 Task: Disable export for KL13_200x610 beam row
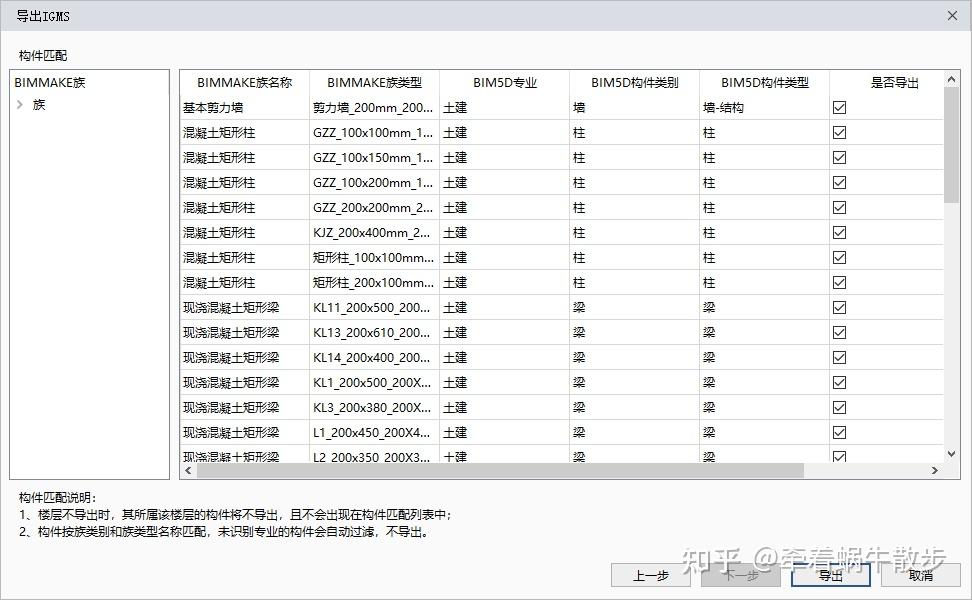(840, 332)
